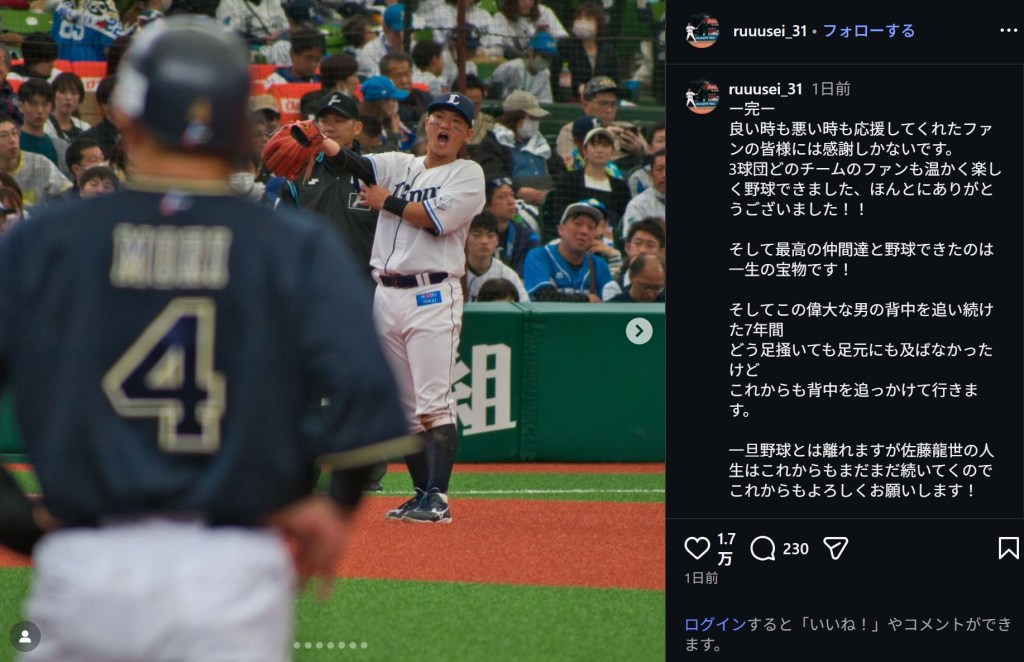Open comments via the speech bubble icon
The image size is (1024, 662).
coord(762,548)
